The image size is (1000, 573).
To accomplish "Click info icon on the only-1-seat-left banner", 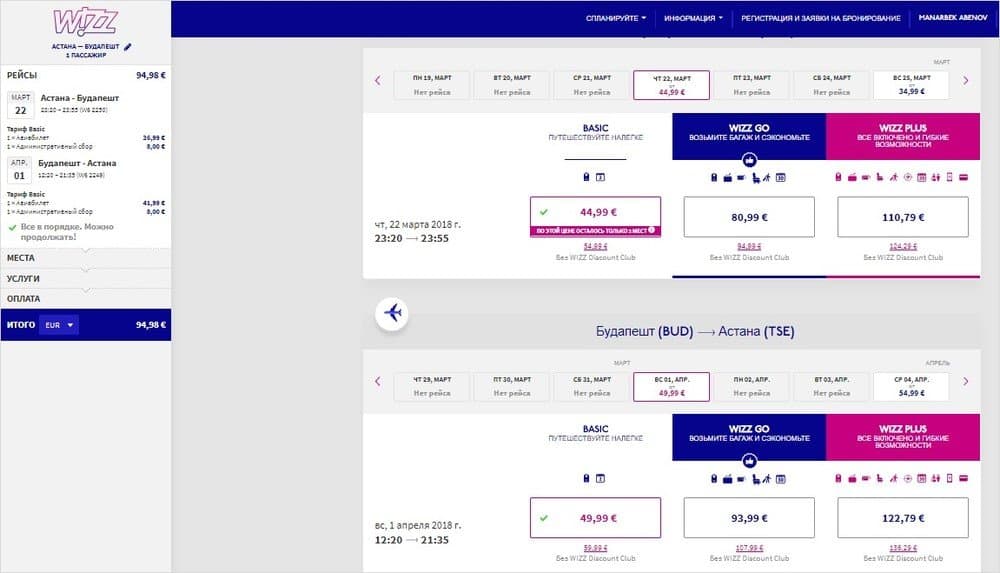I will point(652,230).
